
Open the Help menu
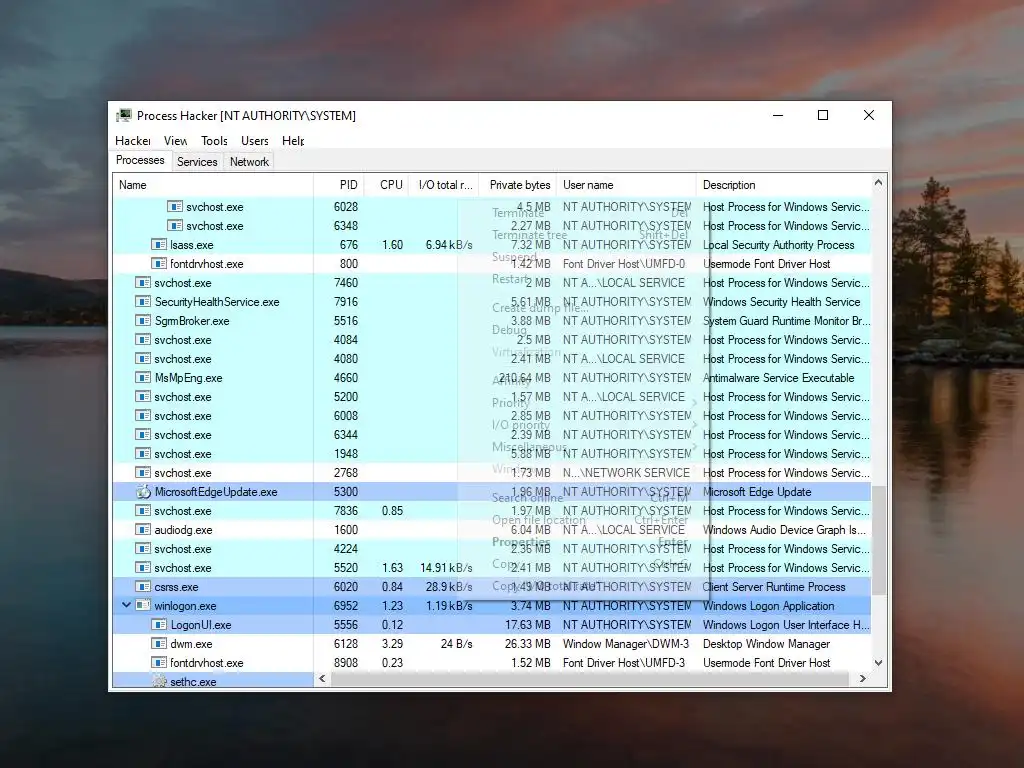pos(293,140)
